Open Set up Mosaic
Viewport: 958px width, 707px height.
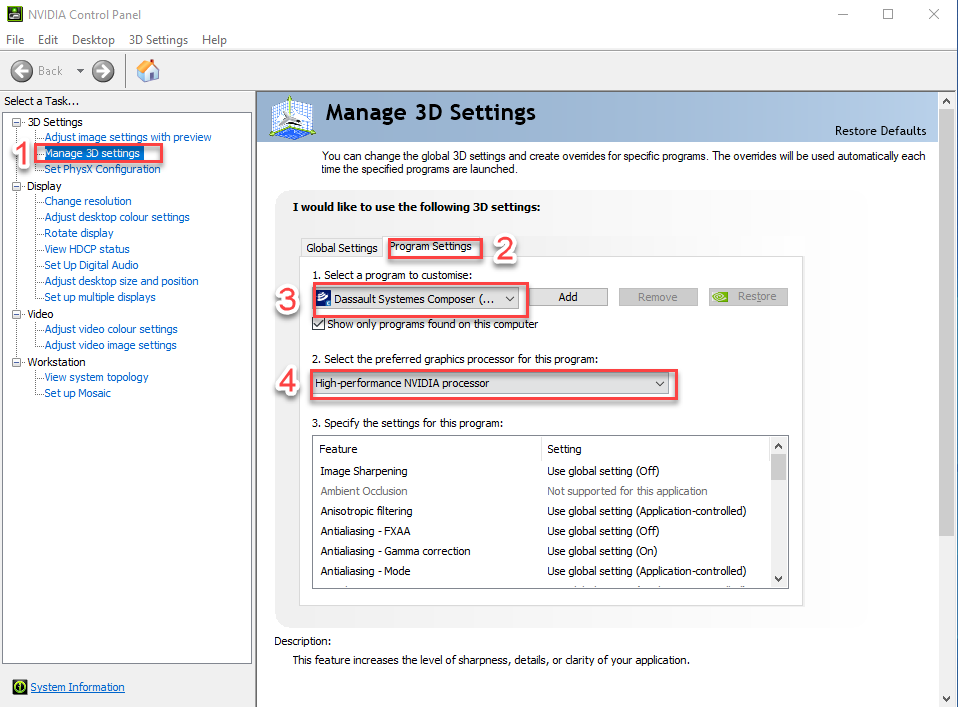click(77, 393)
